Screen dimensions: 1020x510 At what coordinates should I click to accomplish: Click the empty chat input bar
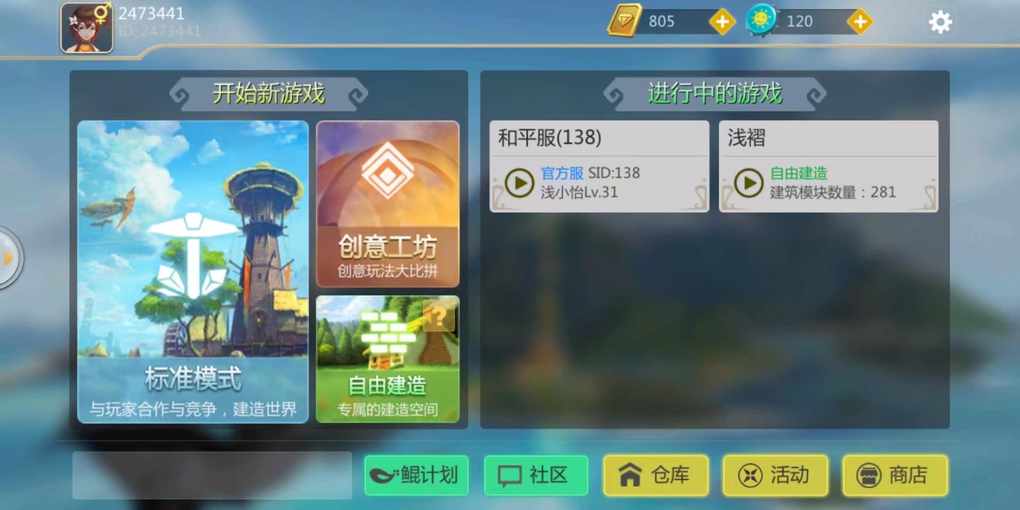pyautogui.click(x=212, y=476)
